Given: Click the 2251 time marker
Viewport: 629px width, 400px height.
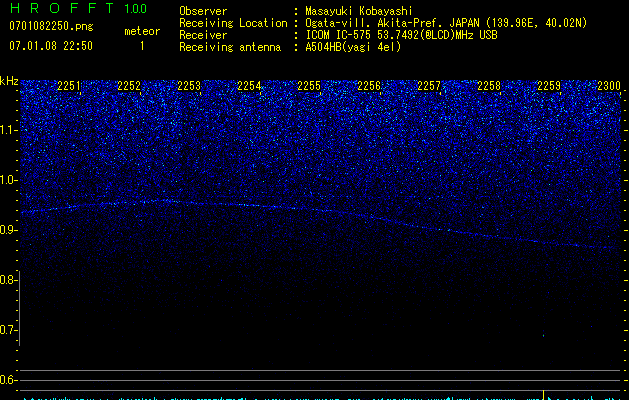Looking at the screenshot, I should point(69,87).
